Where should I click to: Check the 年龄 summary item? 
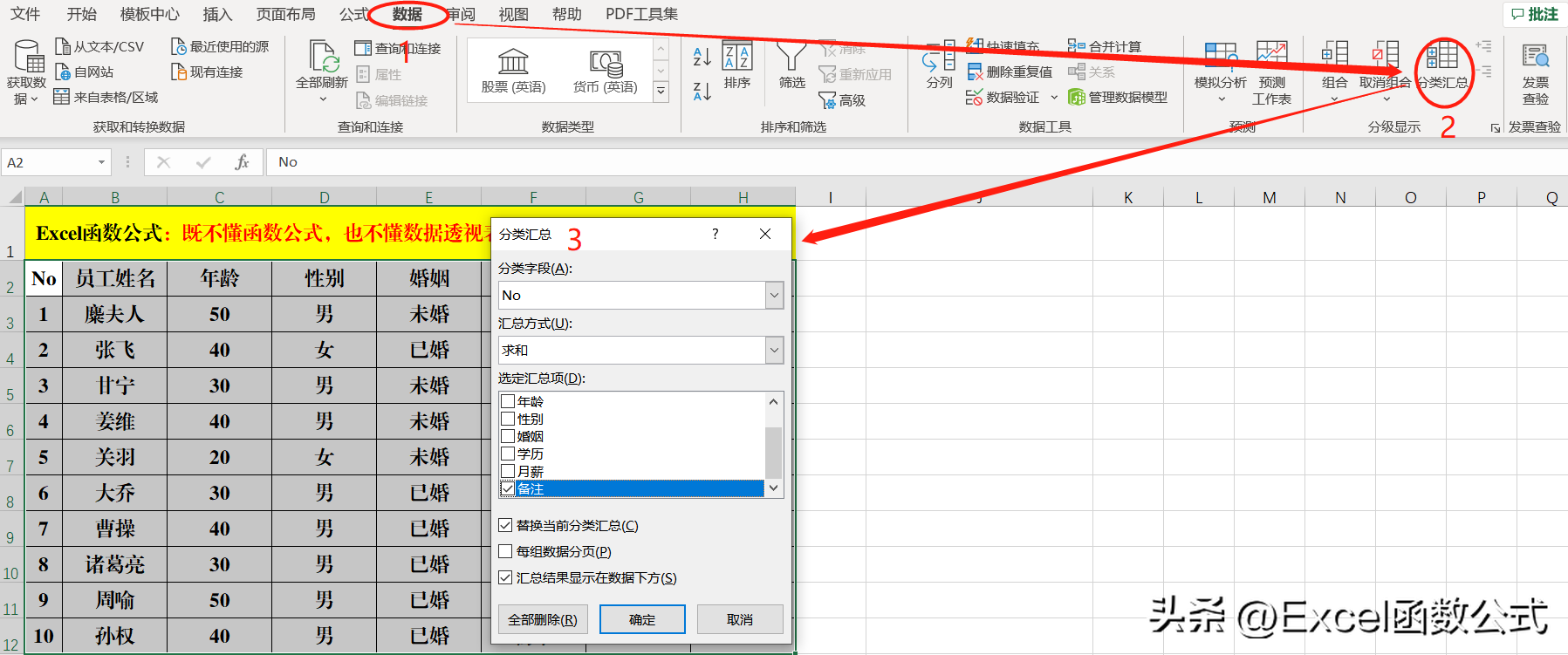coord(508,401)
